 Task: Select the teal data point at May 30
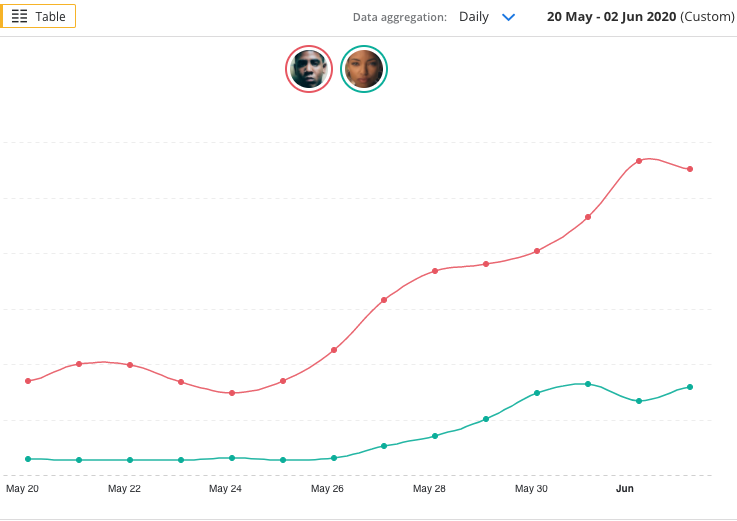[x=537, y=393]
